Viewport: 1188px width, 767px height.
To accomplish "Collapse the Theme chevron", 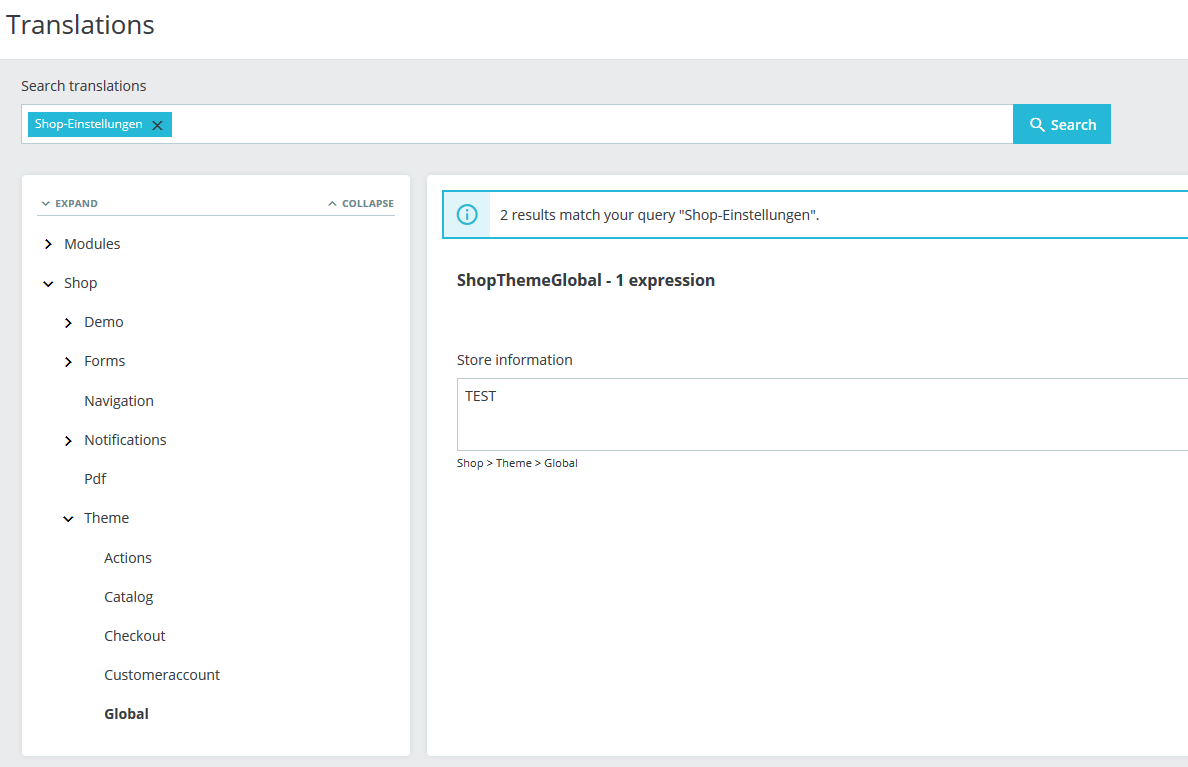I will pos(68,518).
